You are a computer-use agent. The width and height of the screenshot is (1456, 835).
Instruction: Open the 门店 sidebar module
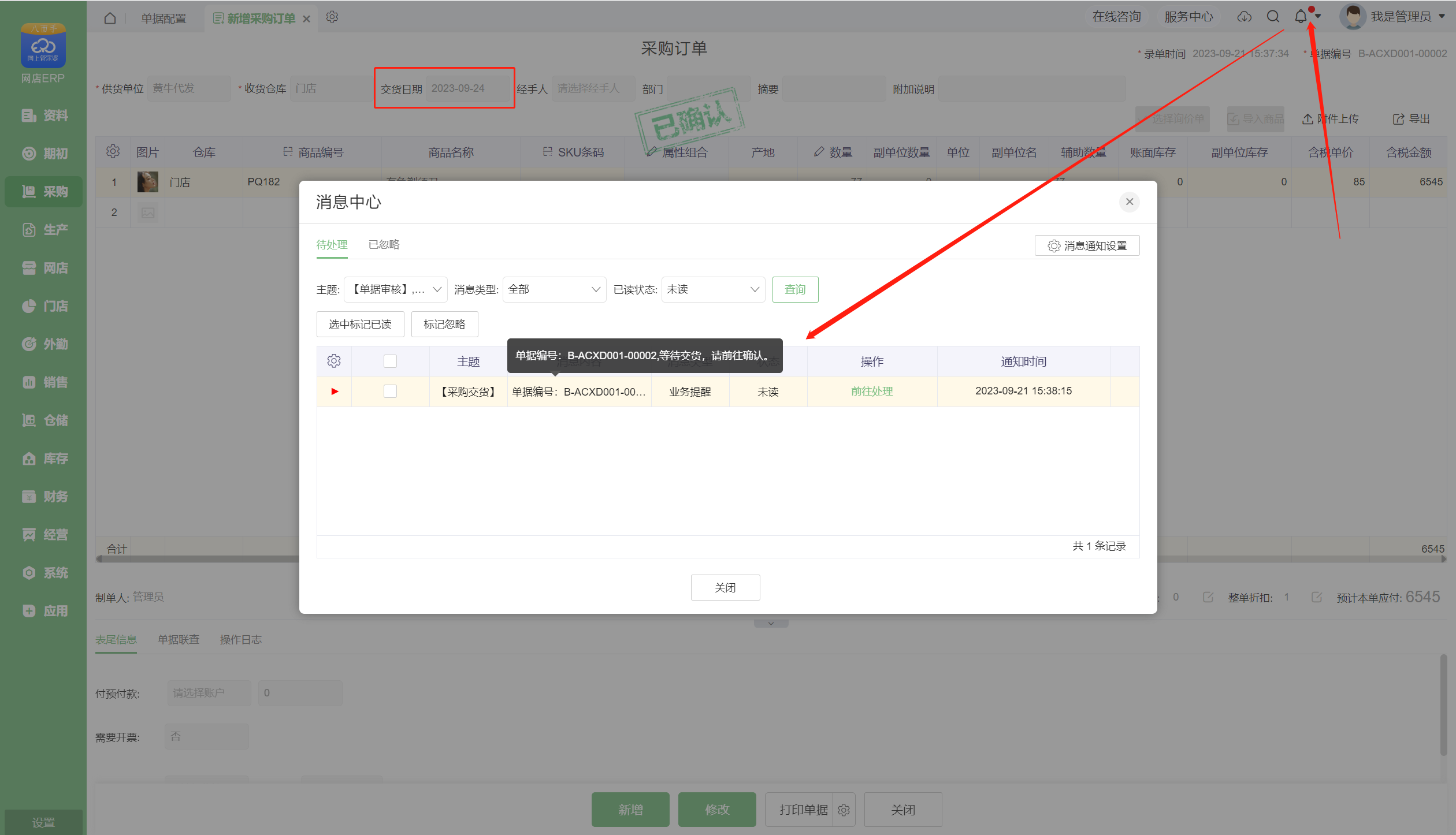point(44,306)
